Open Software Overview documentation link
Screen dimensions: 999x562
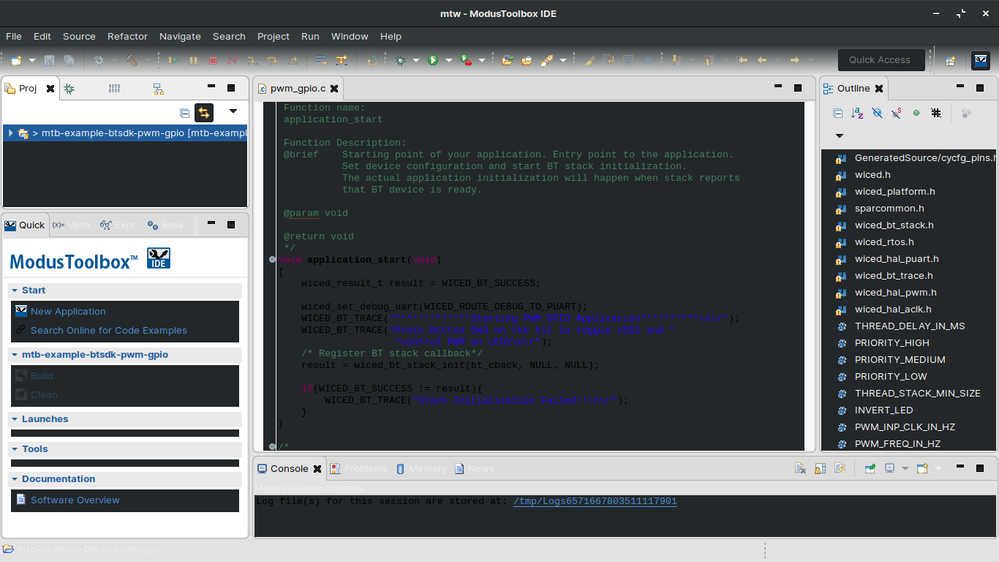[x=75, y=500]
